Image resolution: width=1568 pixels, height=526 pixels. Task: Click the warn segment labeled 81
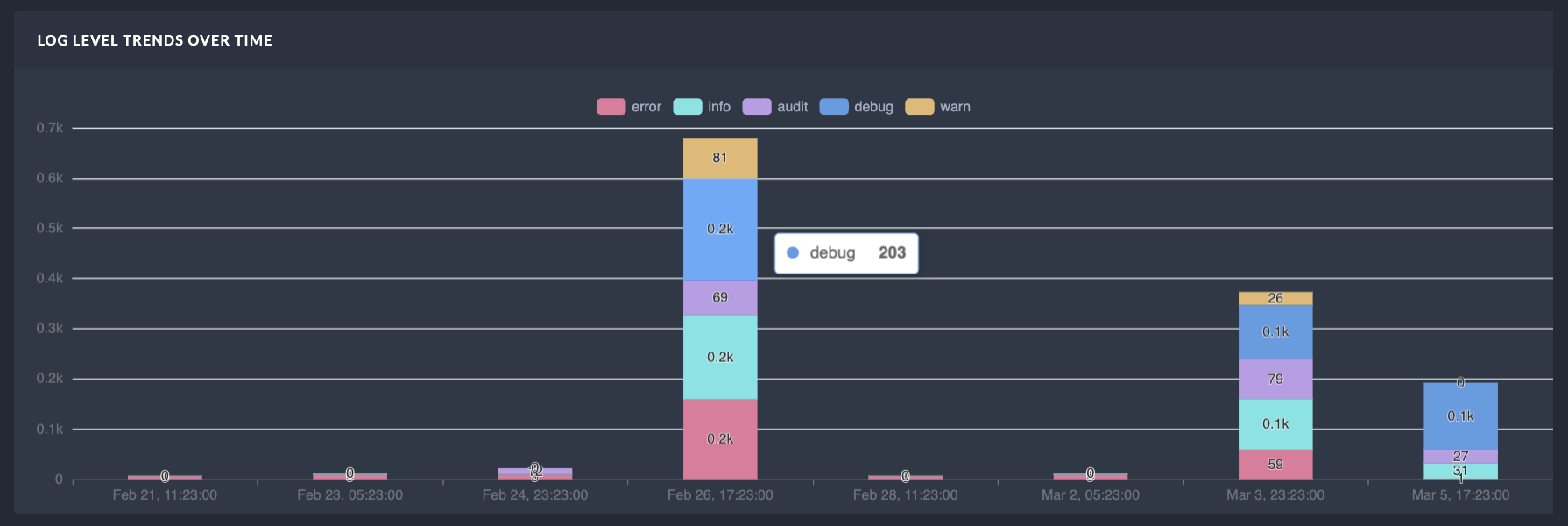(x=720, y=159)
